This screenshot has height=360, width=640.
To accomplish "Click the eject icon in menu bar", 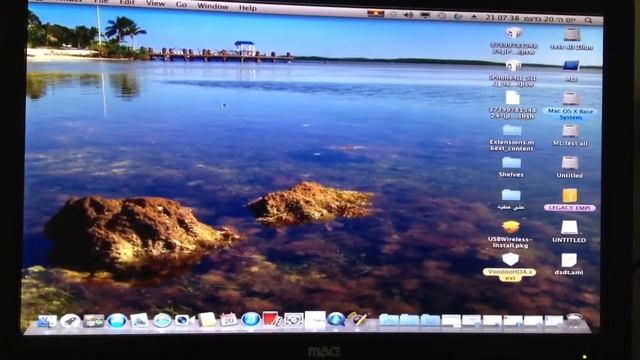I will 473,17.
